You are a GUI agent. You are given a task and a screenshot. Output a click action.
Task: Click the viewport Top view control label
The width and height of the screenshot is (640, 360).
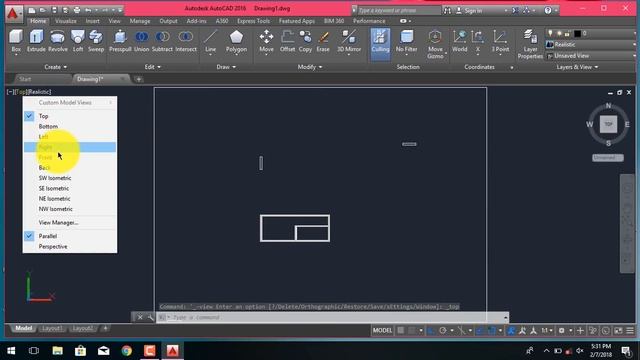click(x=20, y=92)
